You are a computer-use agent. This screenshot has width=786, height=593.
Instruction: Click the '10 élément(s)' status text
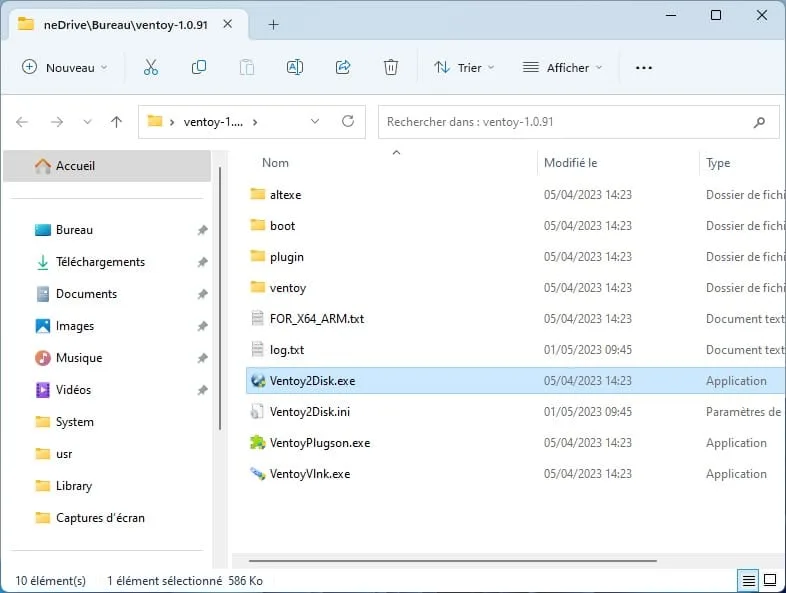click(x=51, y=580)
